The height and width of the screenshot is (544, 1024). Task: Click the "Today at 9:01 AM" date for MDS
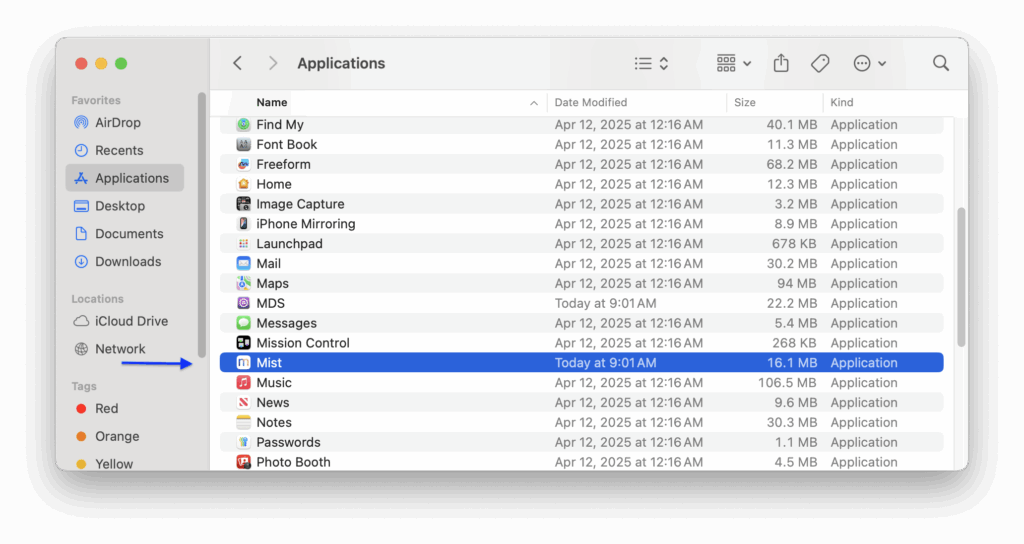click(x=605, y=303)
